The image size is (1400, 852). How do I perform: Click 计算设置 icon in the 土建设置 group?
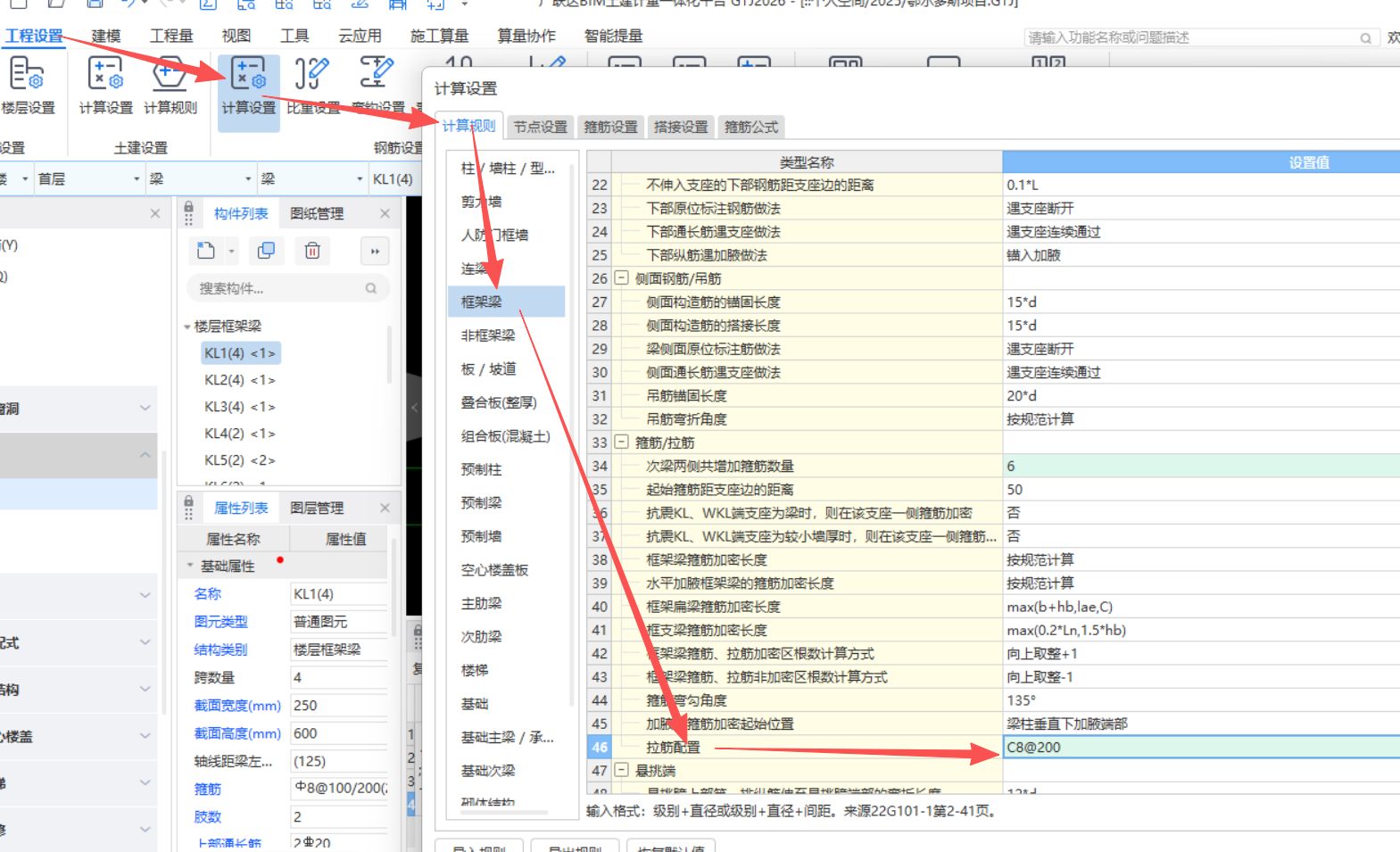coord(105,87)
